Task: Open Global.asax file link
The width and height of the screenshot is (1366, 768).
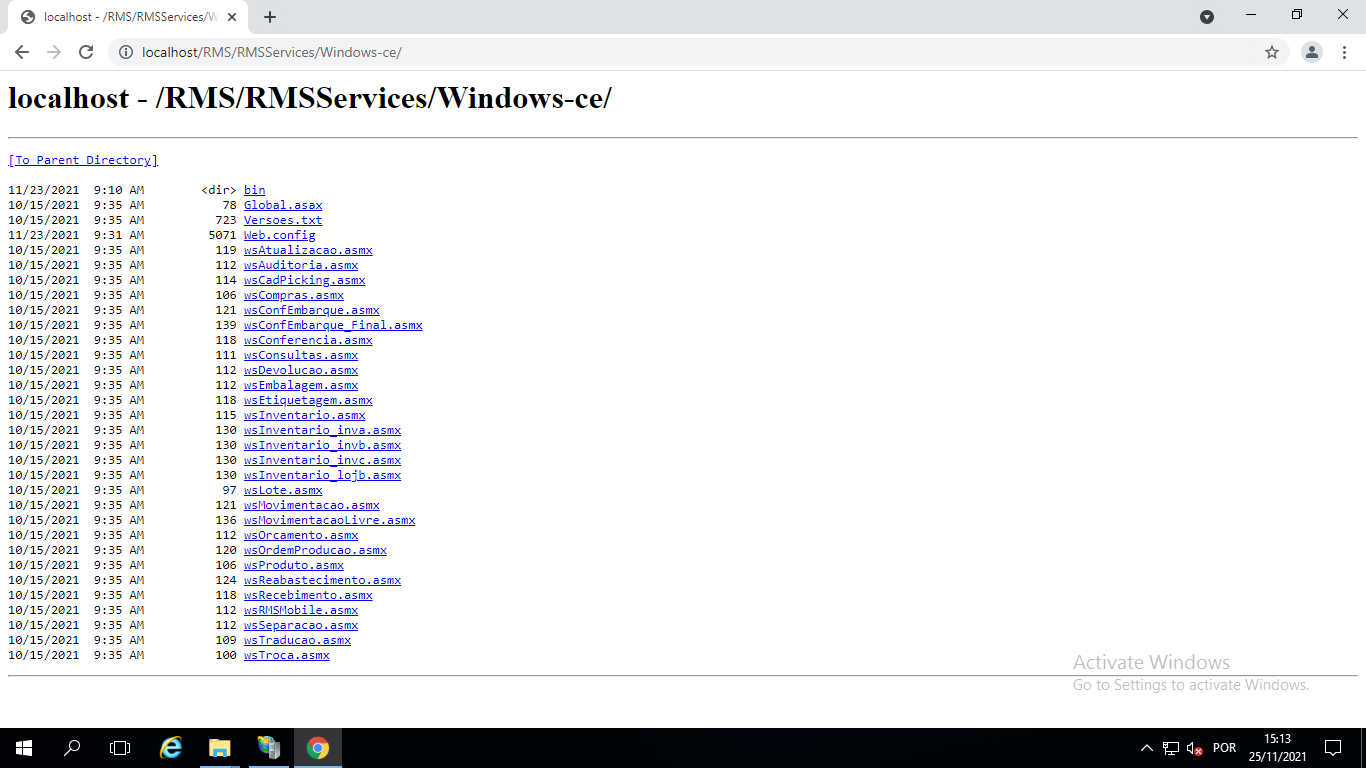Action: [x=283, y=205]
